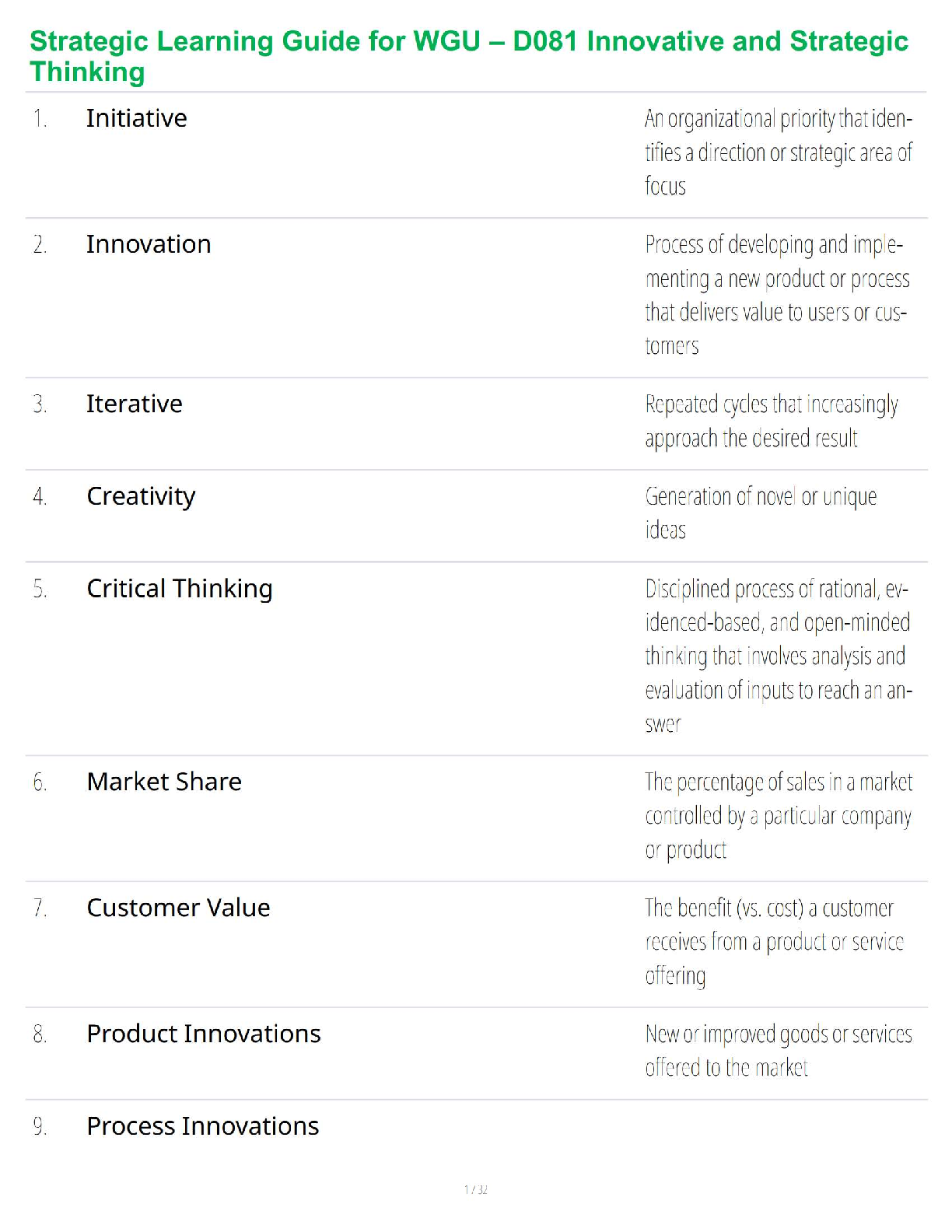The width and height of the screenshot is (952, 1232).
Task: Click the definition starting "An organizational priority"
Action: click(778, 152)
